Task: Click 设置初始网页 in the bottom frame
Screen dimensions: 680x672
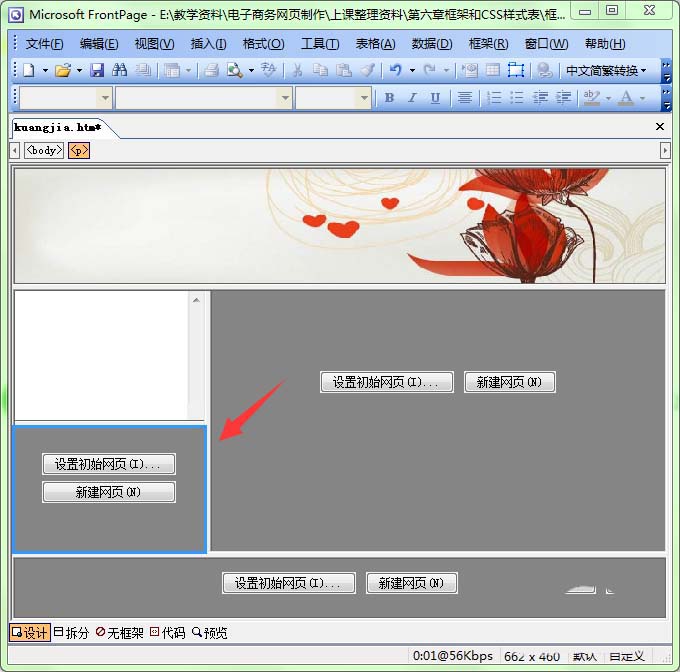Action: point(289,583)
